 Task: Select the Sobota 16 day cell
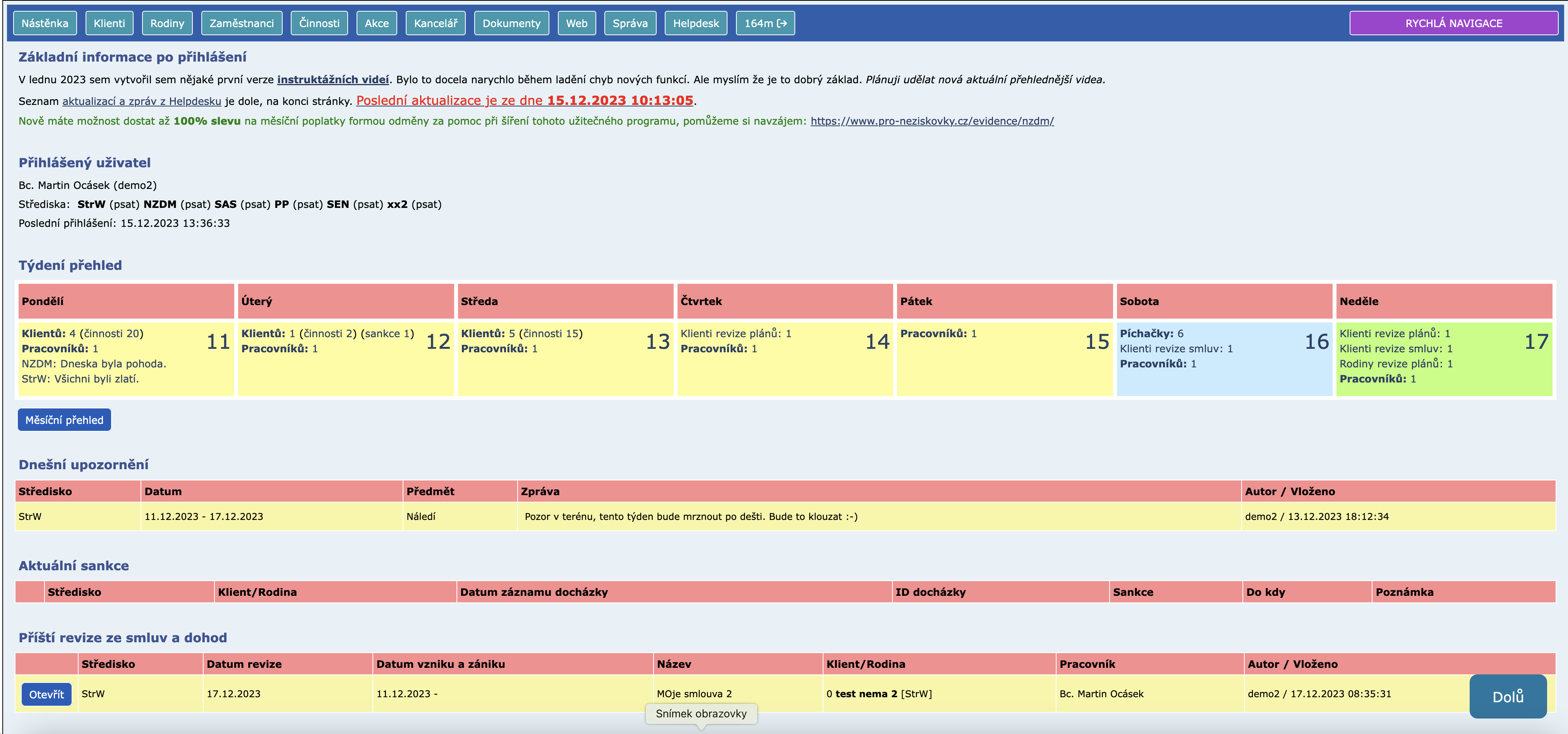pos(1223,358)
